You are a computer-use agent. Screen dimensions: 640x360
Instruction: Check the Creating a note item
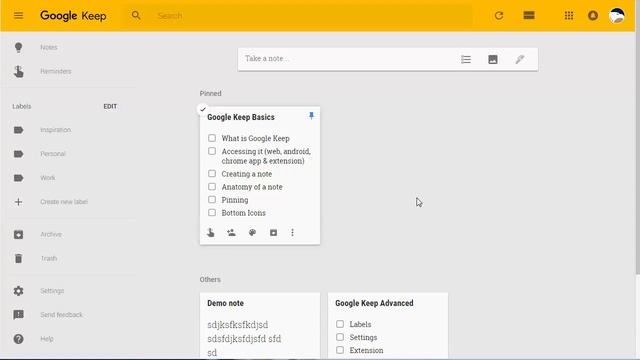[x=212, y=173]
